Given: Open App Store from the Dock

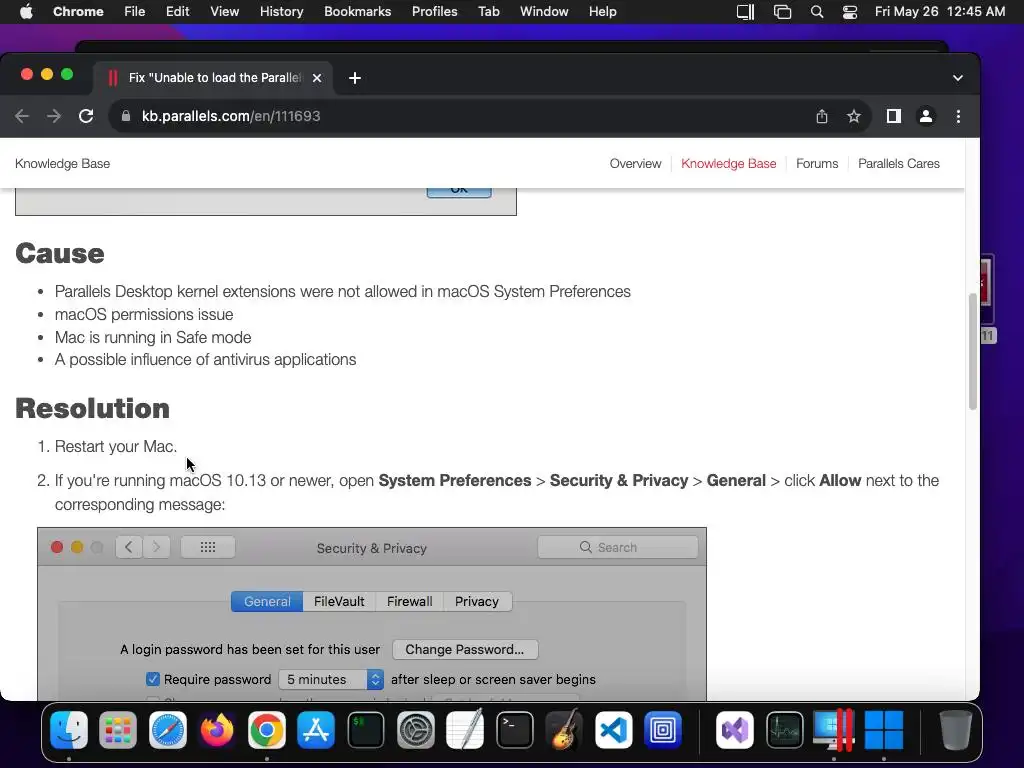Looking at the screenshot, I should click(x=316, y=729).
